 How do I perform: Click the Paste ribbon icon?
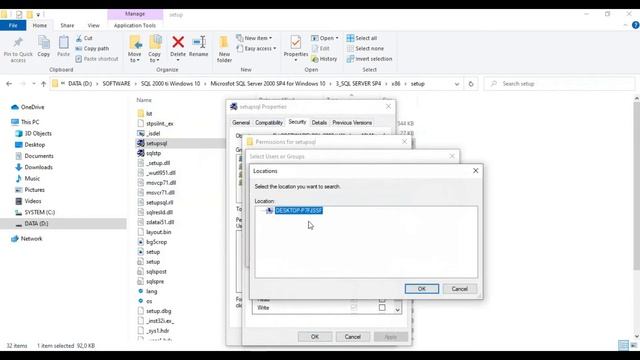point(63,42)
